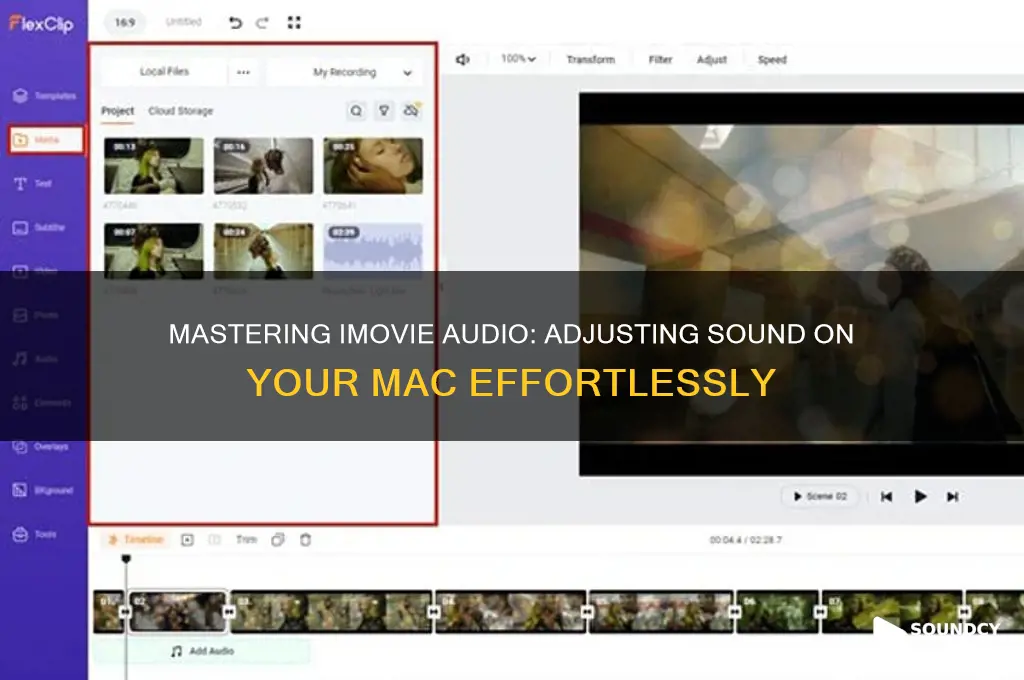Screen dimensions: 1024x680
Task: Click the Untitled project name field
Action: [x=184, y=22]
